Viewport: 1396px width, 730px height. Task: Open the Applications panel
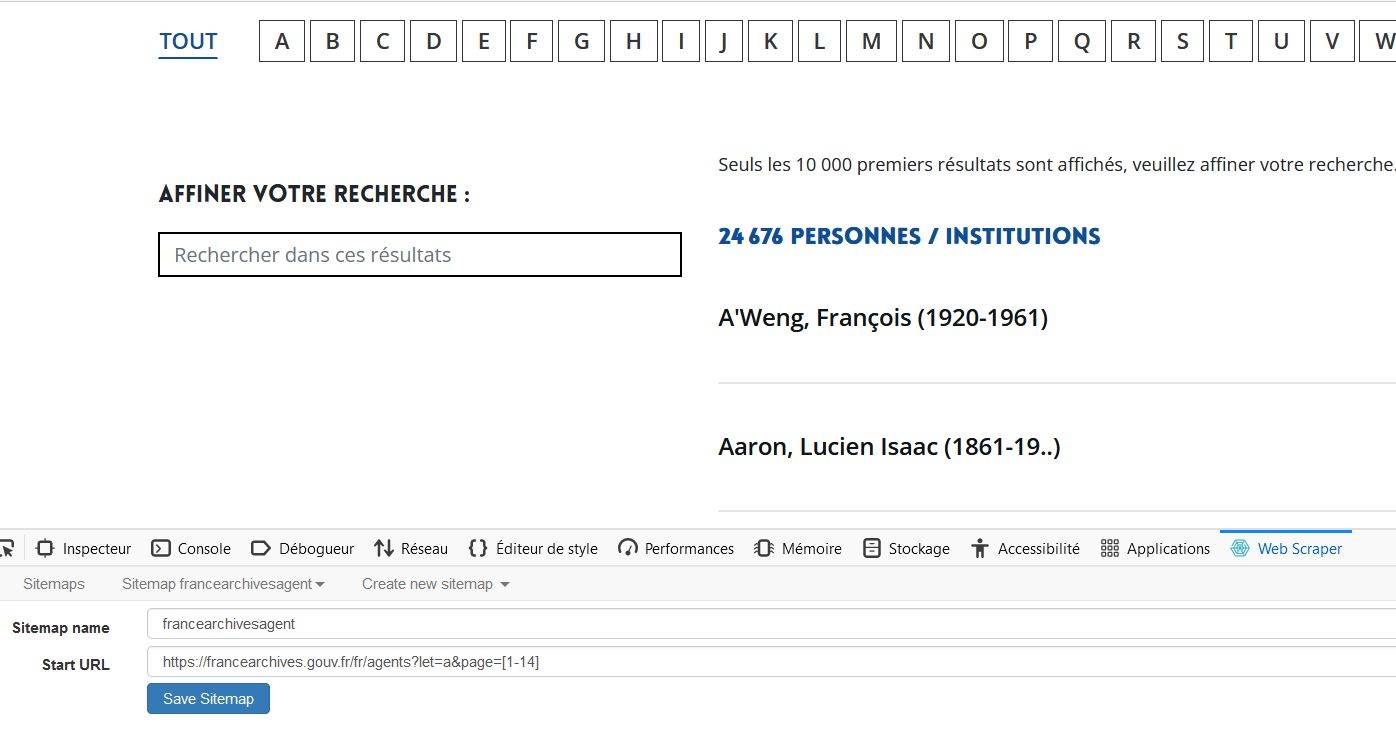pyautogui.click(x=1155, y=548)
